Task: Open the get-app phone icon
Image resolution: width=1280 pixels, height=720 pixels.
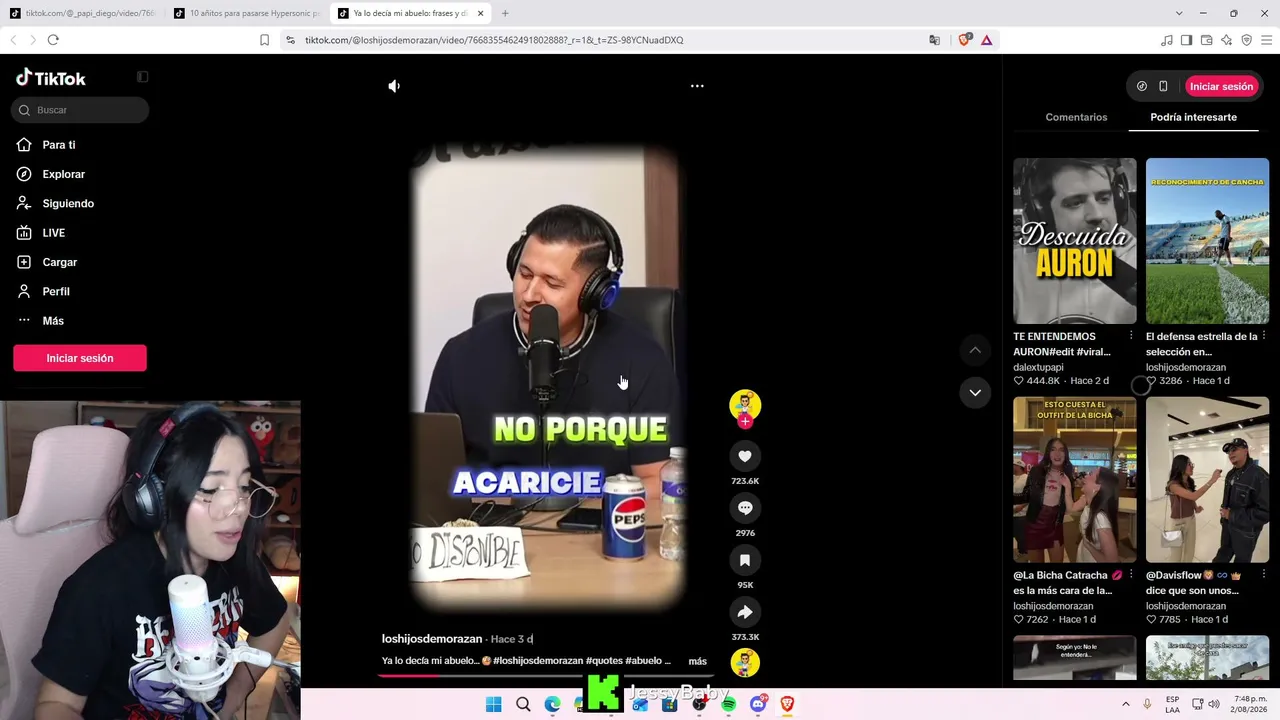Action: 1163,86
